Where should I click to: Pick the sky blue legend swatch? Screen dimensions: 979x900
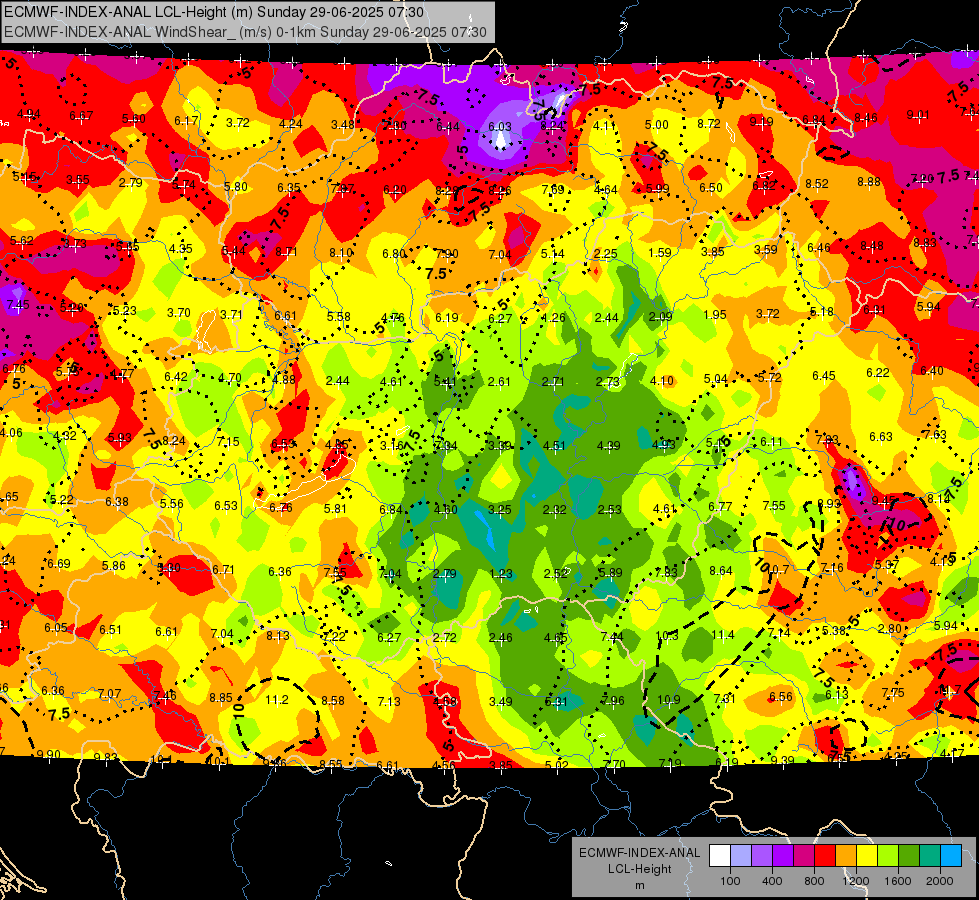pyautogui.click(x=951, y=856)
